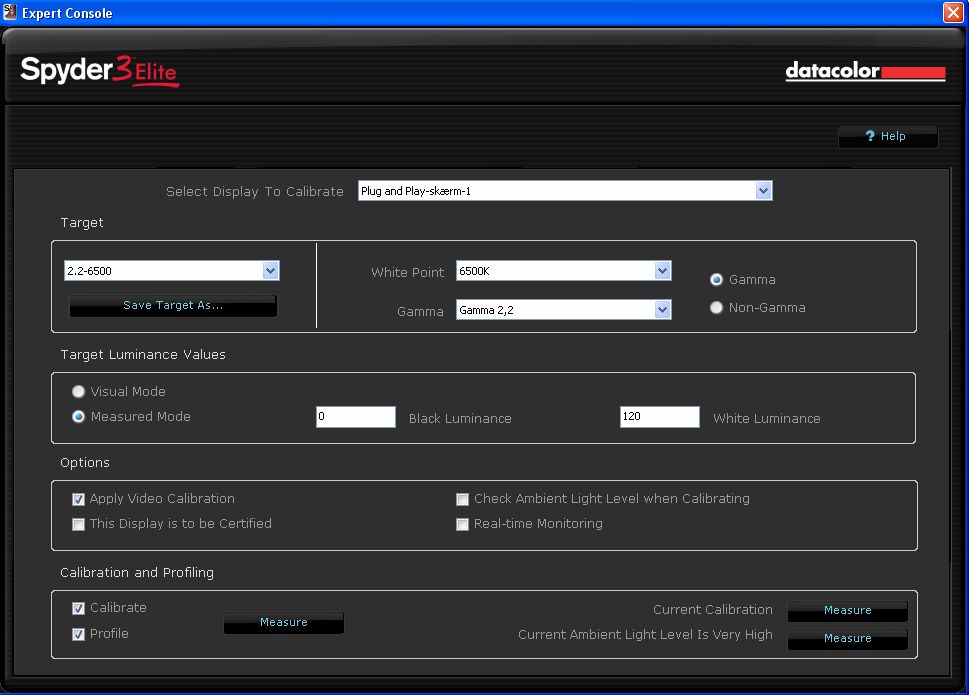
Task: Open the Gamma 2,2 dropdown
Action: [564, 310]
